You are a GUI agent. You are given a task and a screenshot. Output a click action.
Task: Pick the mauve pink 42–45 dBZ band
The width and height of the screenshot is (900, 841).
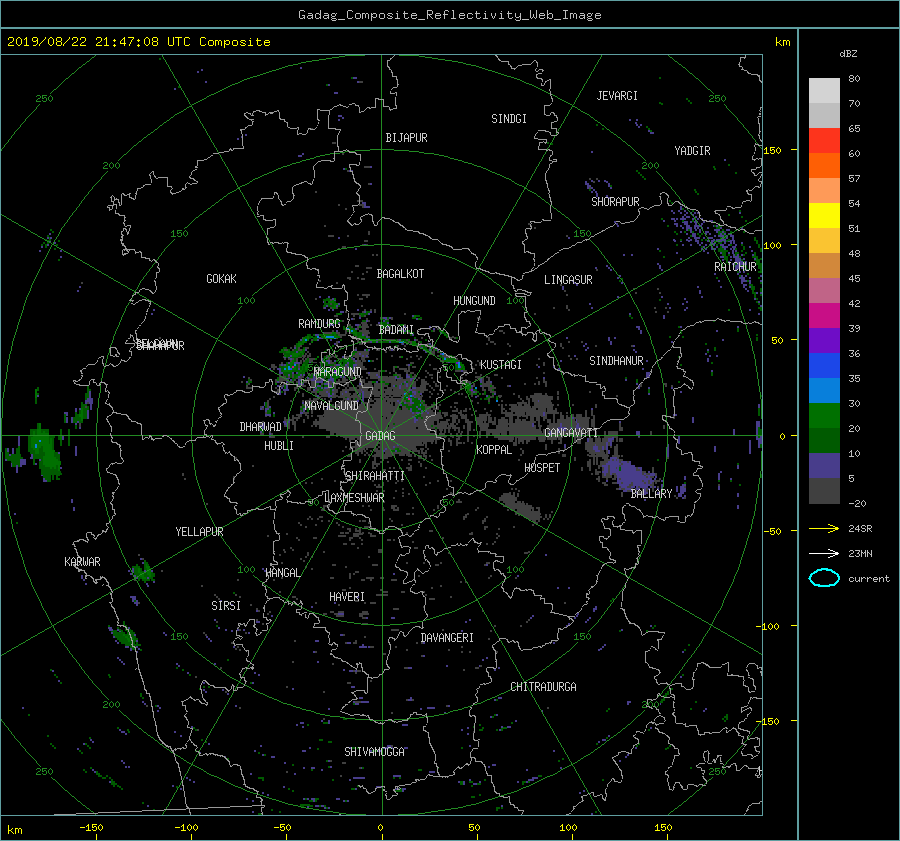coord(824,290)
